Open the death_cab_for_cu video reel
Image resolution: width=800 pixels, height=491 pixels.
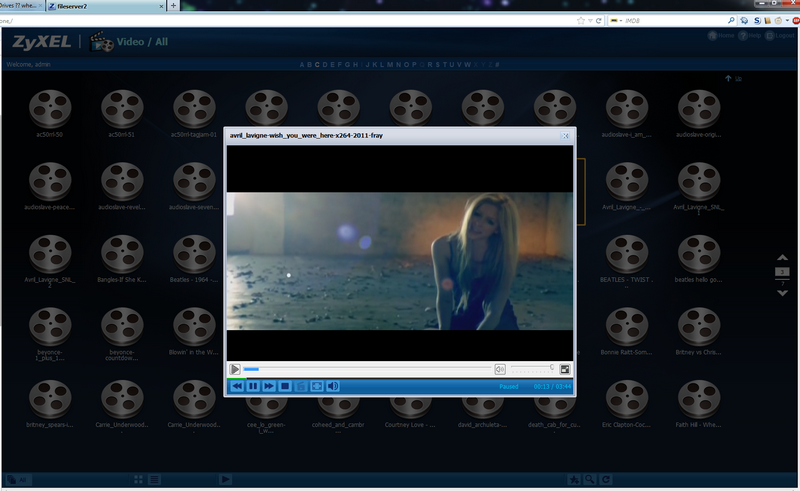(x=555, y=407)
